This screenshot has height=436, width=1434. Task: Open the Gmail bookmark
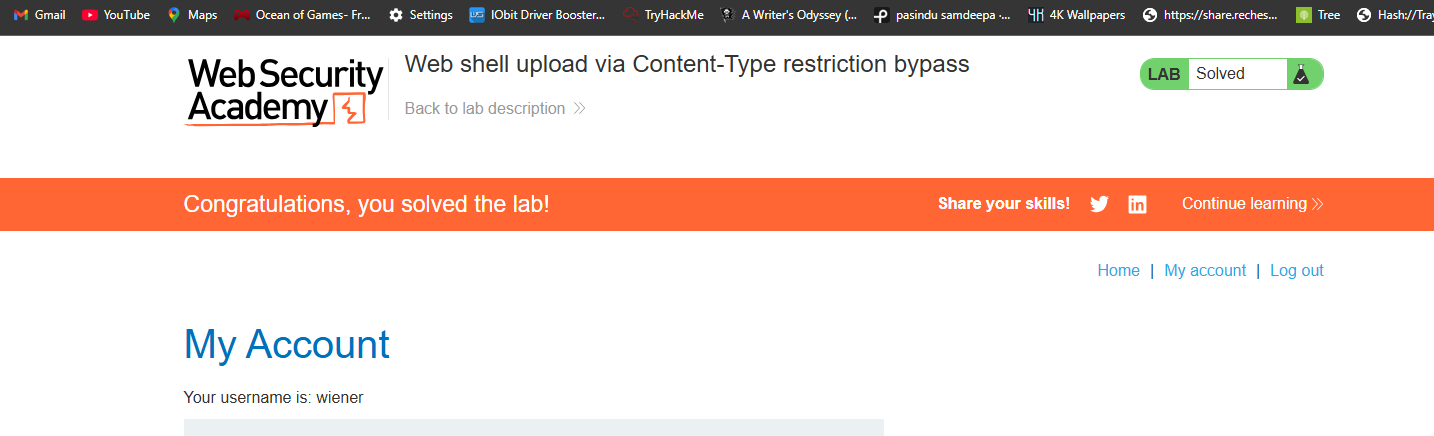pos(39,15)
